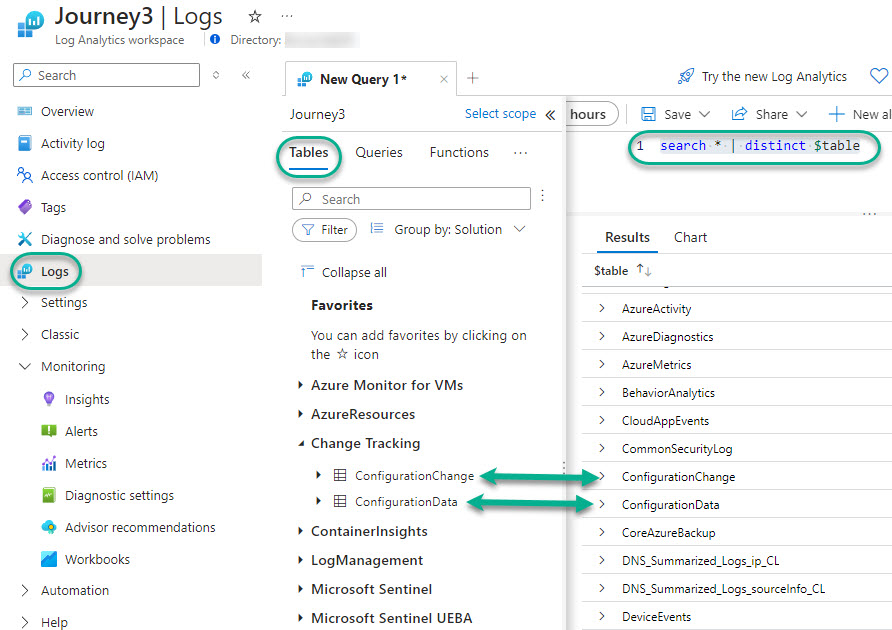Screen dimensions: 892x630
Task: Open the Group by: Solution dropdown
Action: pyautogui.click(x=448, y=229)
